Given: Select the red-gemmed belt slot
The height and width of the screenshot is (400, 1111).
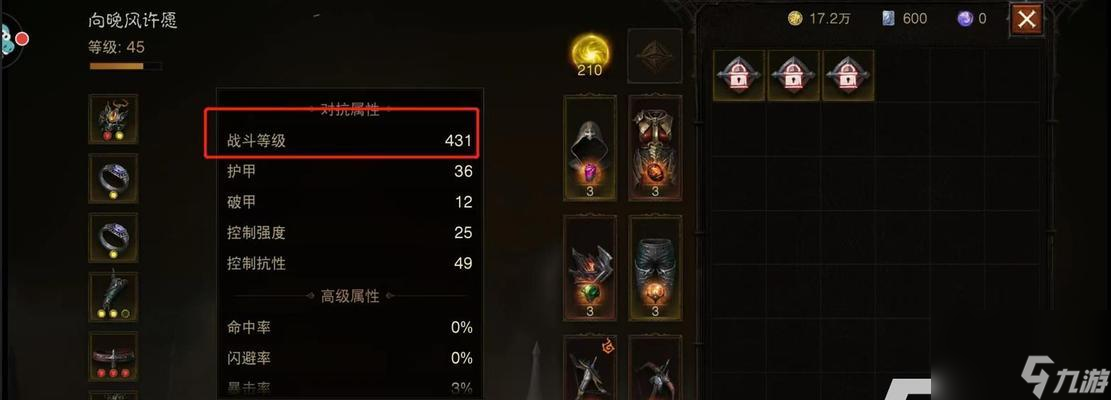Looking at the screenshot, I should pyautogui.click(x=113, y=356).
